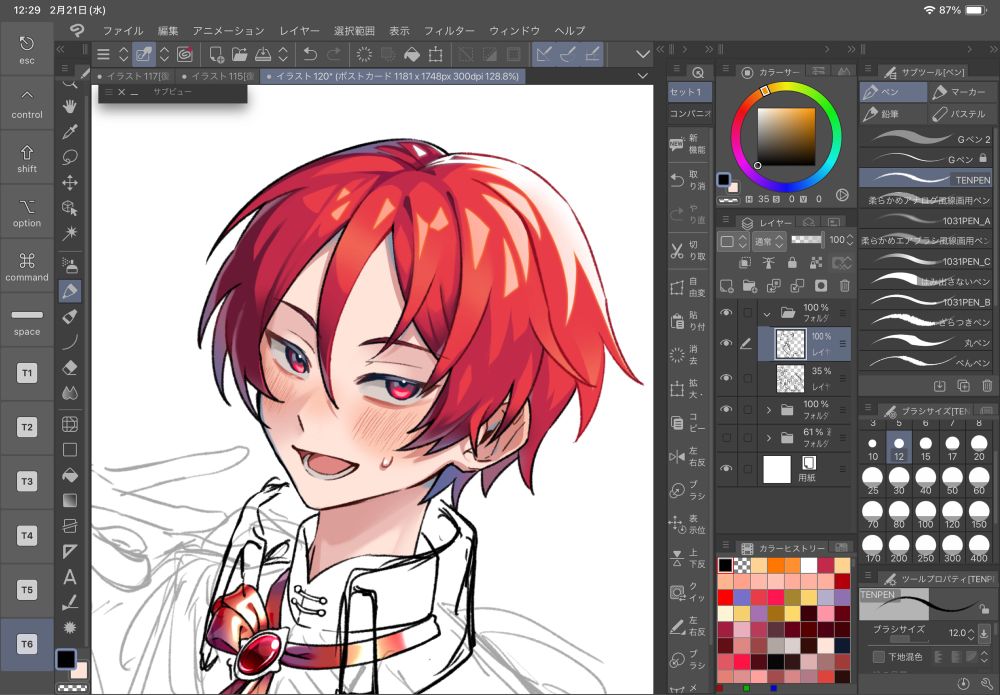This screenshot has height=695, width=1000.
Task: Open the 選択範囲 menu
Action: coord(355,31)
